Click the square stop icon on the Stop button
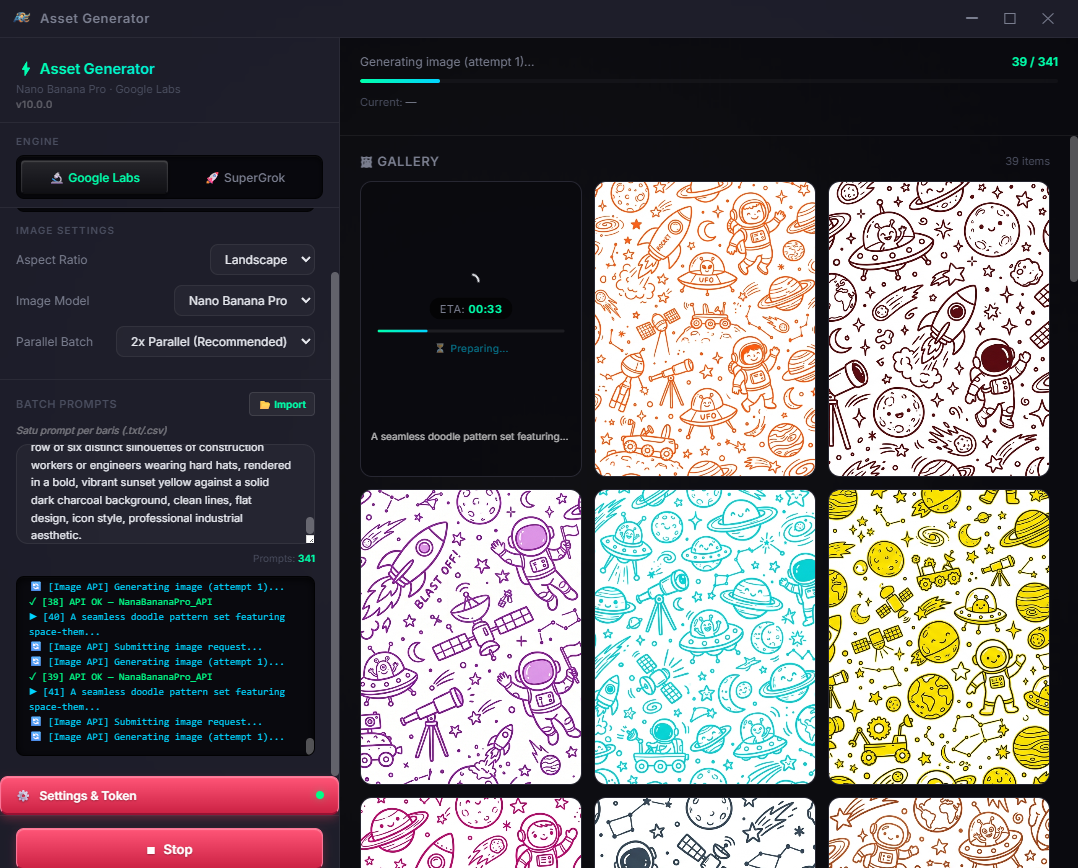1078x868 pixels. 151,850
